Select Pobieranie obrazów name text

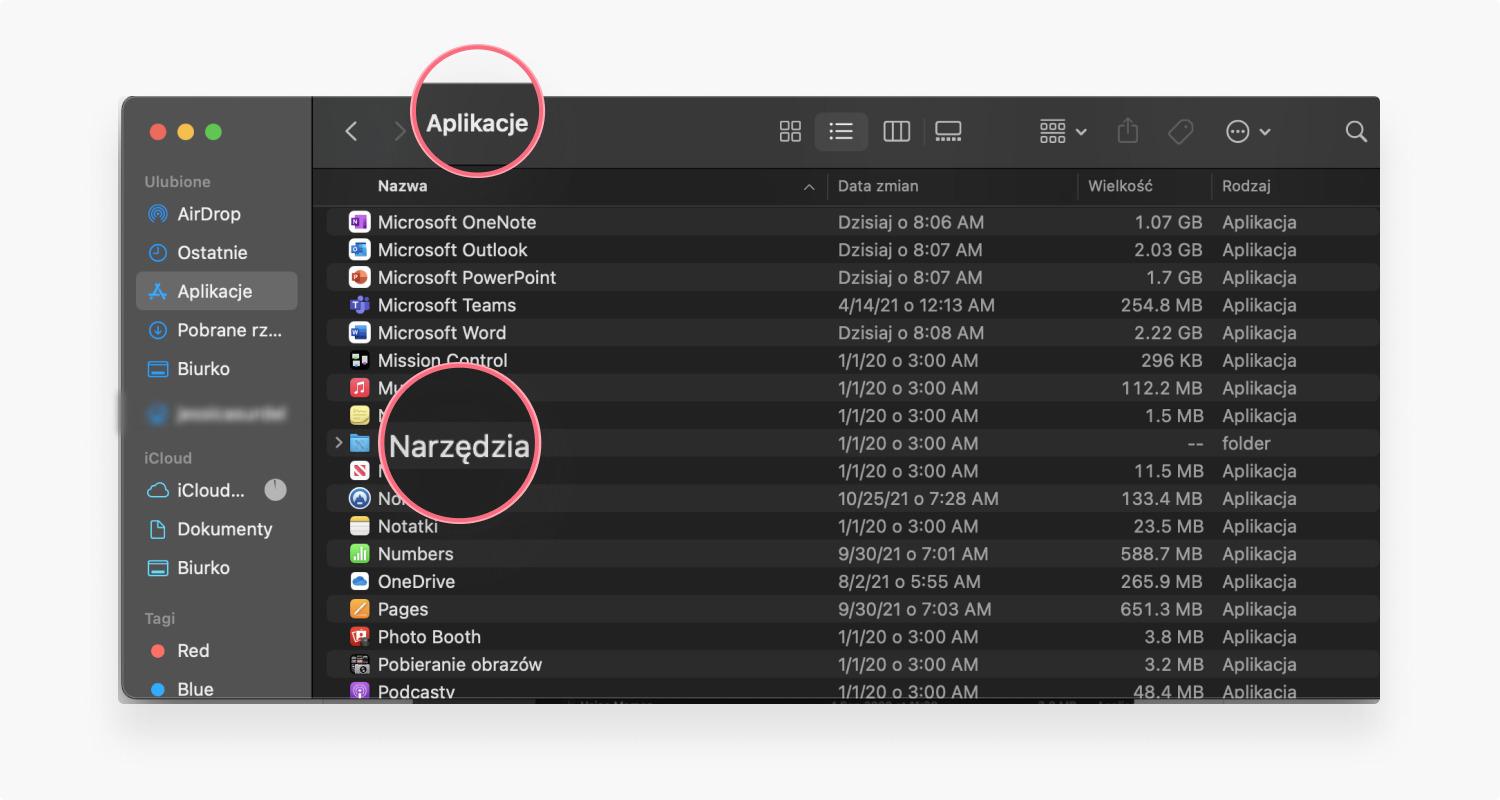coord(460,664)
